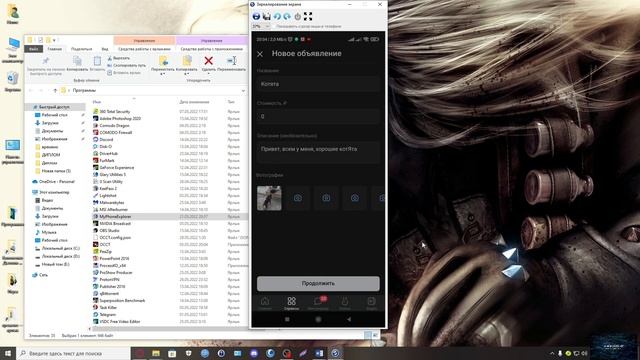
Task: Select the MyPhoneExplorer file row
Action: coord(169,217)
